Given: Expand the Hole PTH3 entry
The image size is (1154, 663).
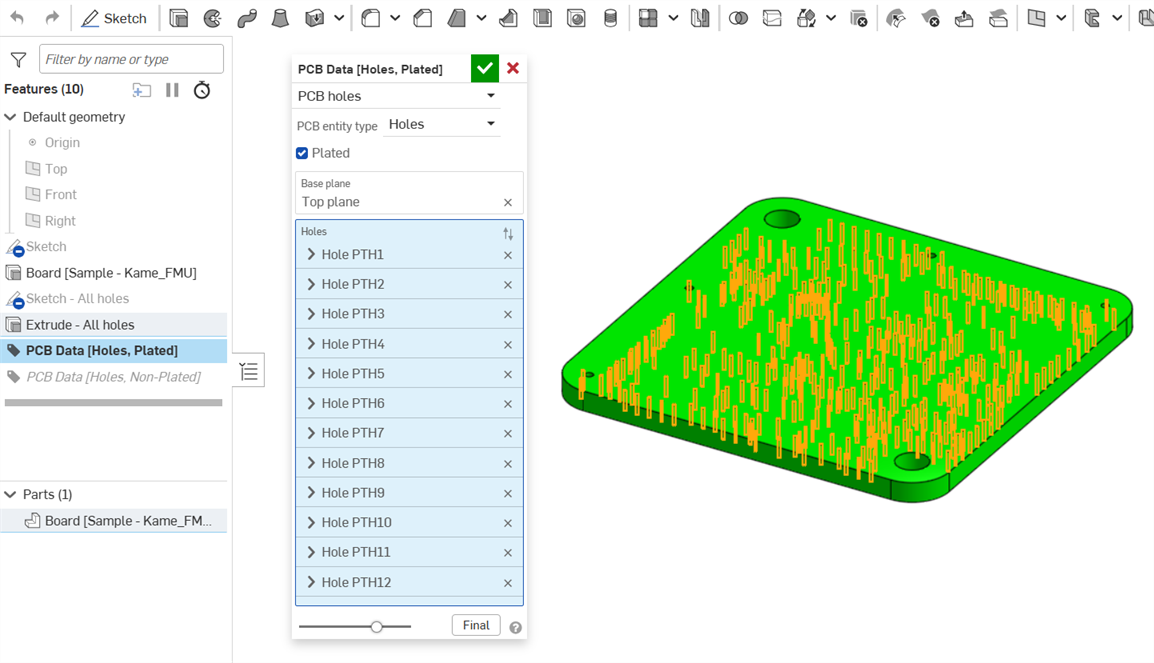Looking at the screenshot, I should 310,313.
